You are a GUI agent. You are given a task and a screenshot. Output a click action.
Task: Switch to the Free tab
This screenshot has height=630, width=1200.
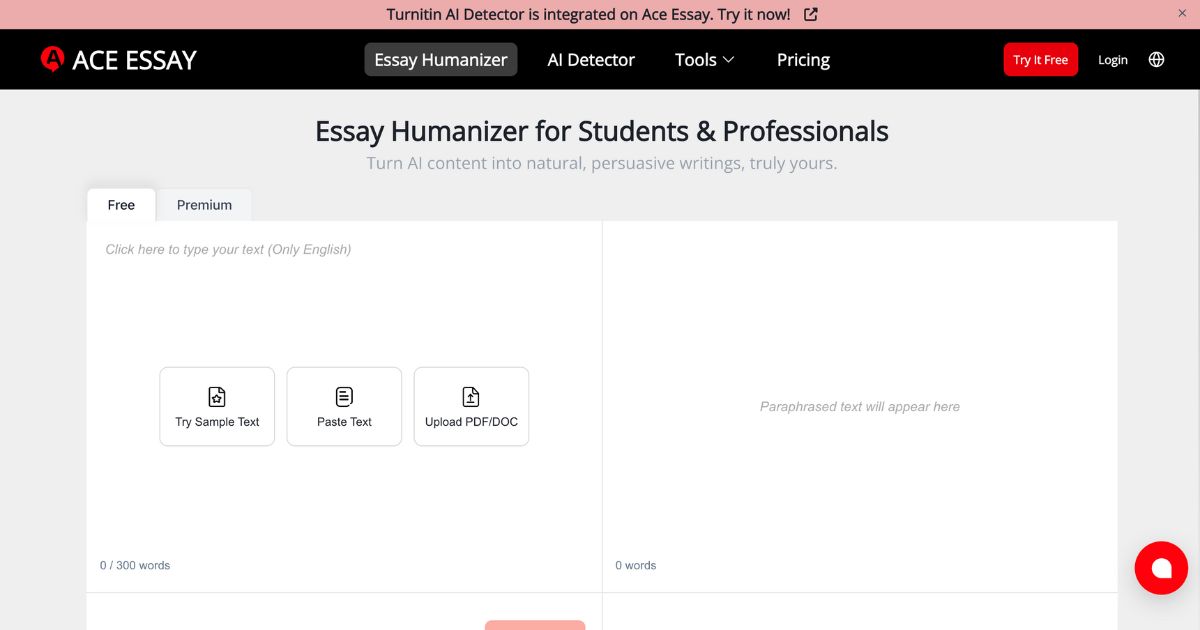click(121, 204)
